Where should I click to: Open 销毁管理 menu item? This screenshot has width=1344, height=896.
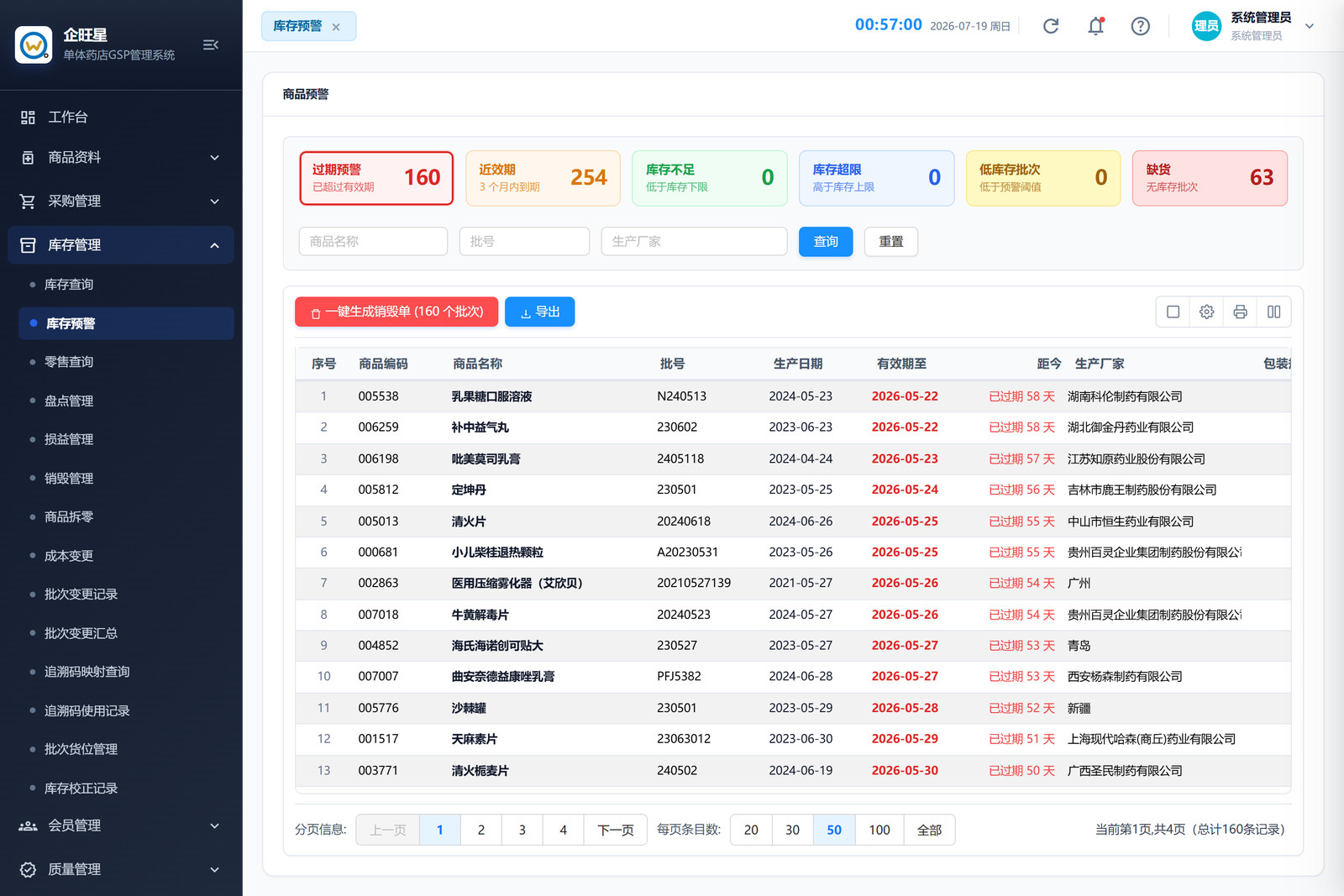pos(126,479)
